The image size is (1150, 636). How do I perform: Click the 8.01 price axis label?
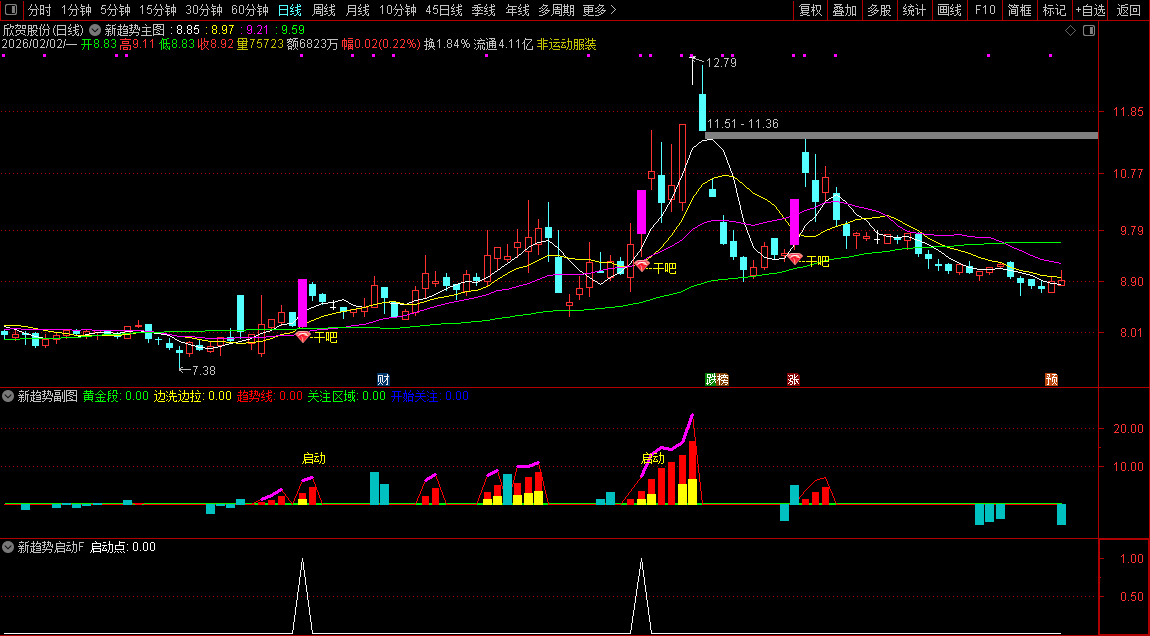coord(1131,332)
